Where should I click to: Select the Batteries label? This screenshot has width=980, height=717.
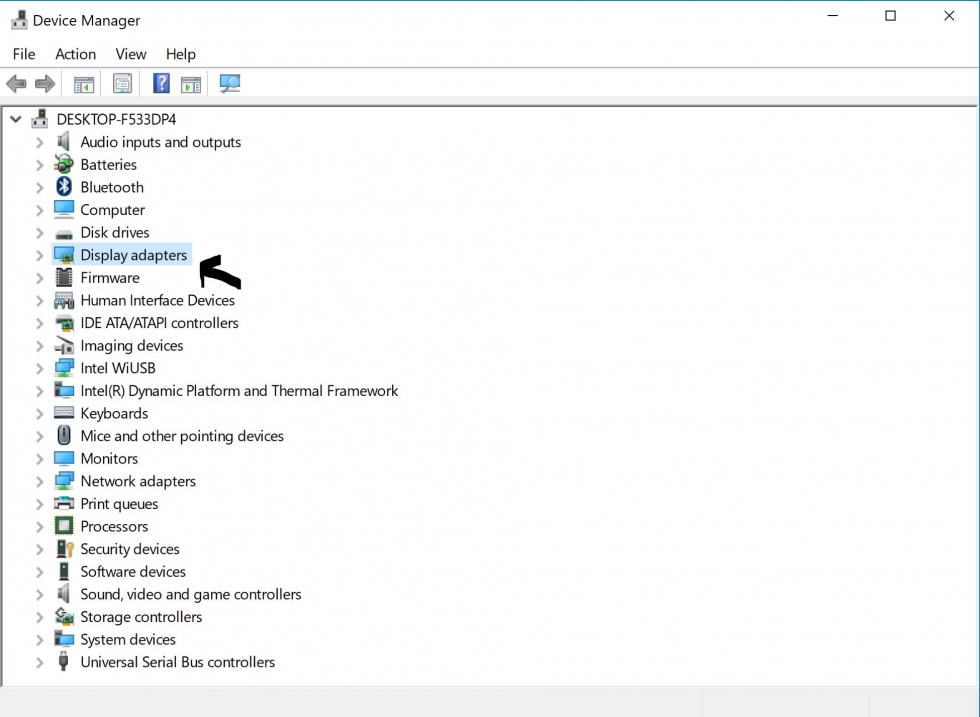(x=109, y=164)
